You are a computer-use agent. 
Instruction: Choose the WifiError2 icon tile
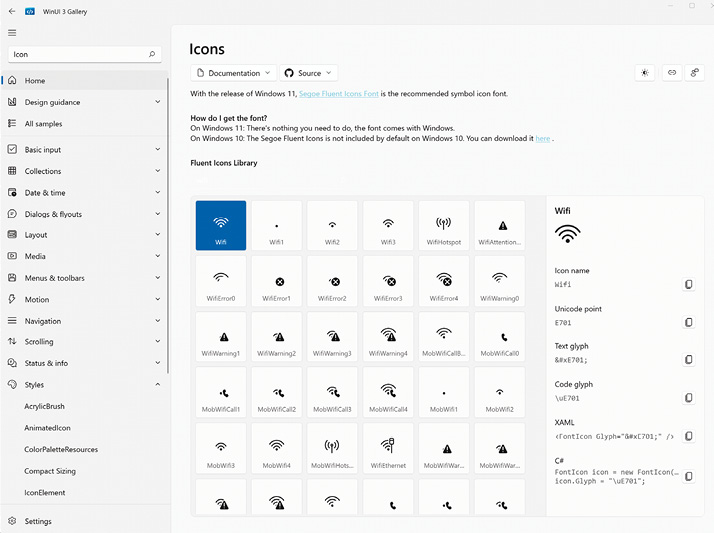click(x=332, y=281)
